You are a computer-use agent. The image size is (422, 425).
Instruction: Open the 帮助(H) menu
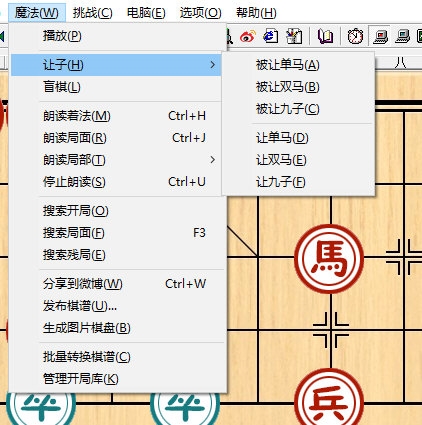(256, 13)
